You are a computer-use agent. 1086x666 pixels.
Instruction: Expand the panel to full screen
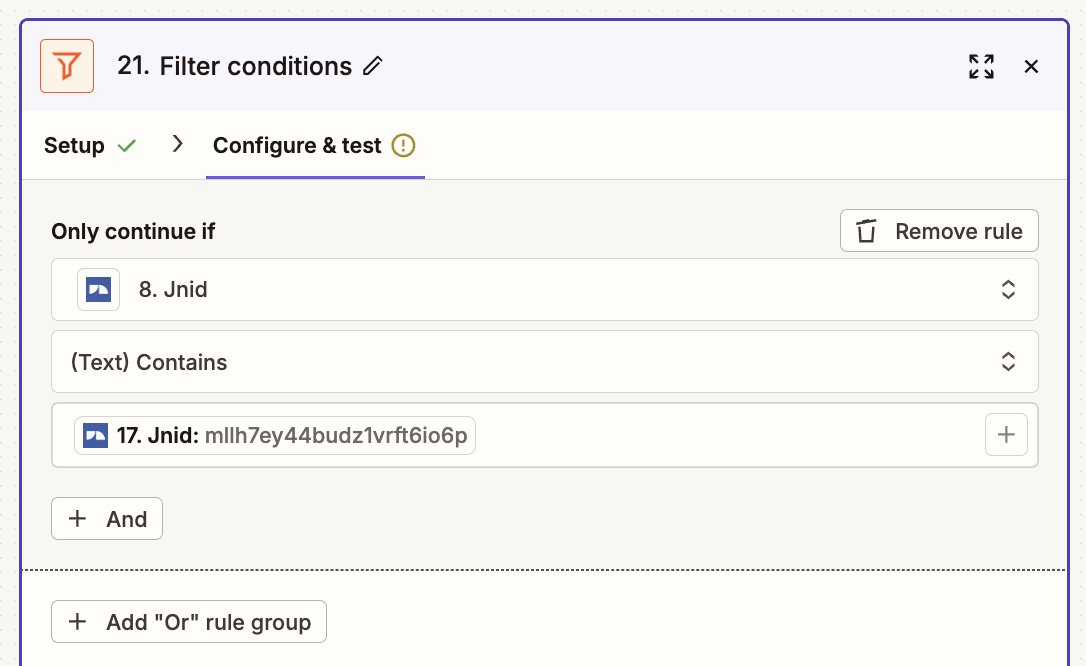point(981,67)
